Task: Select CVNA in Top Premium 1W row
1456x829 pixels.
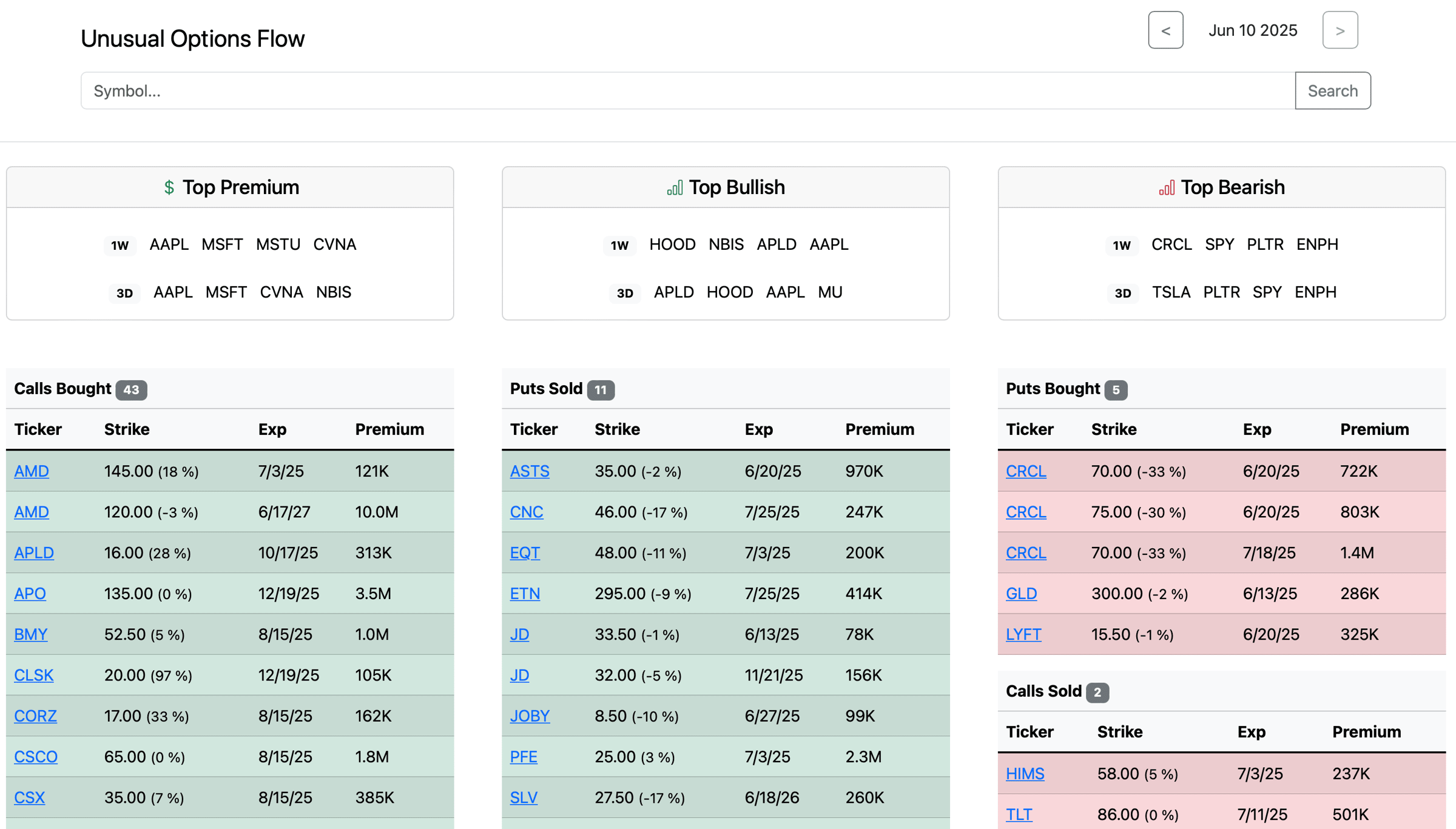Action: [x=334, y=244]
